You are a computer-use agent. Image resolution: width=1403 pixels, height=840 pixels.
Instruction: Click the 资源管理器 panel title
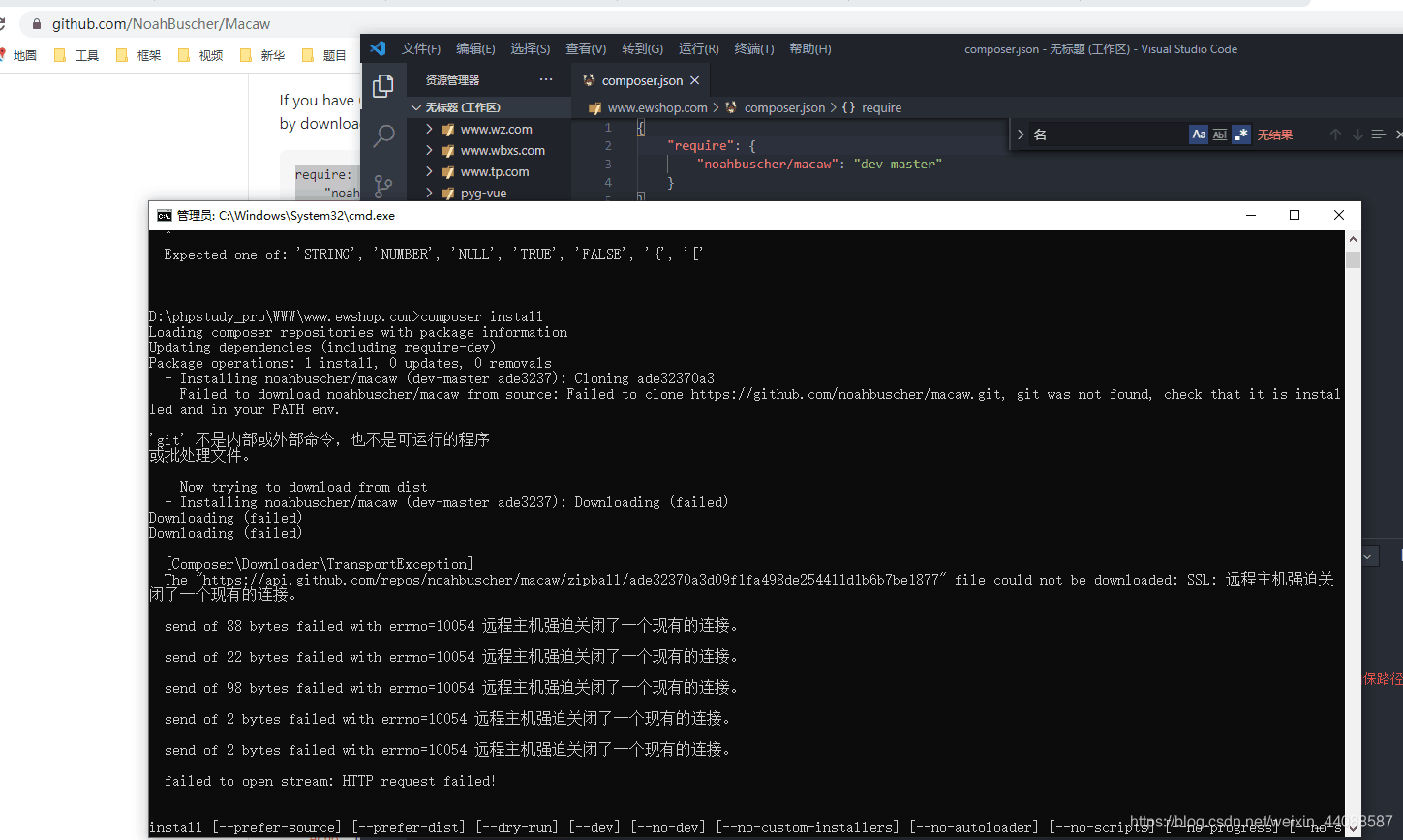(x=452, y=80)
